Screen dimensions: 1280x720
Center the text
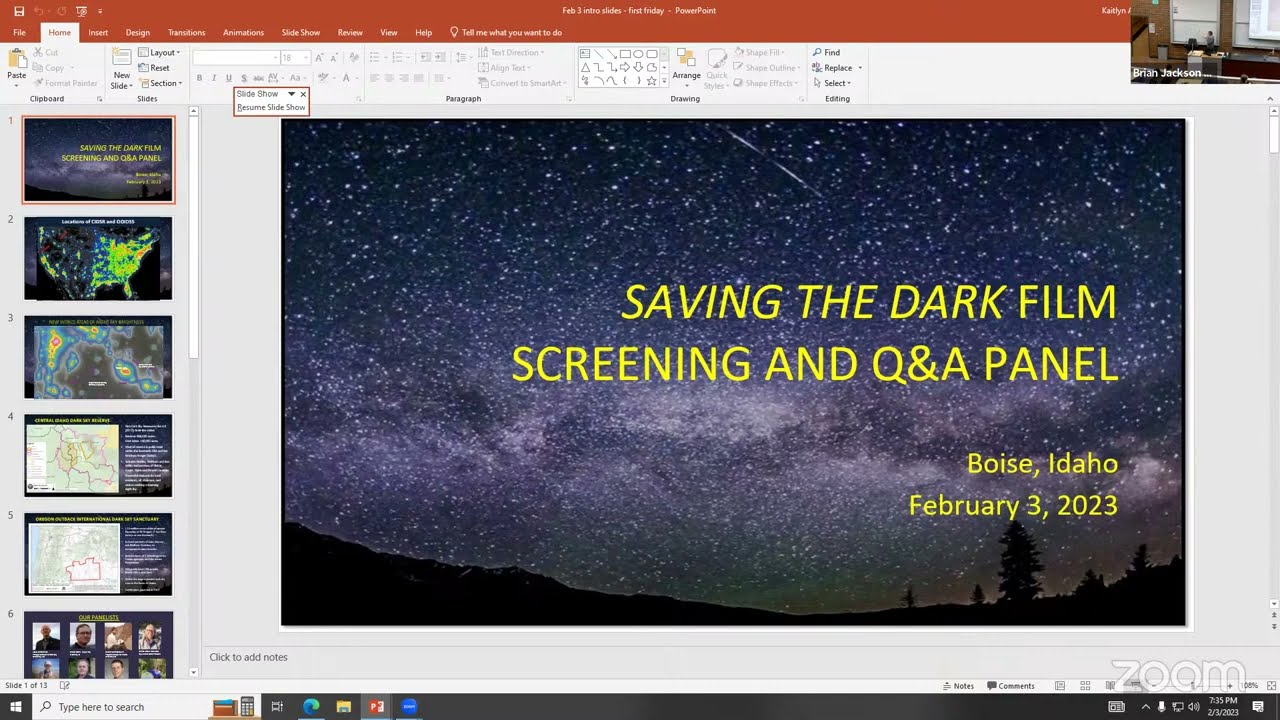[x=389, y=78]
